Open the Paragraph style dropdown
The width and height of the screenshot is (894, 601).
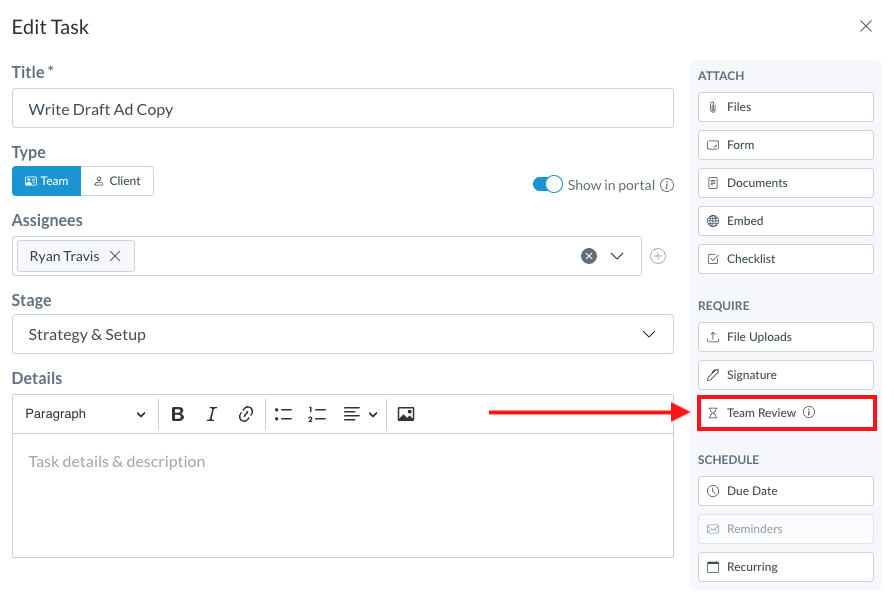click(x=85, y=414)
